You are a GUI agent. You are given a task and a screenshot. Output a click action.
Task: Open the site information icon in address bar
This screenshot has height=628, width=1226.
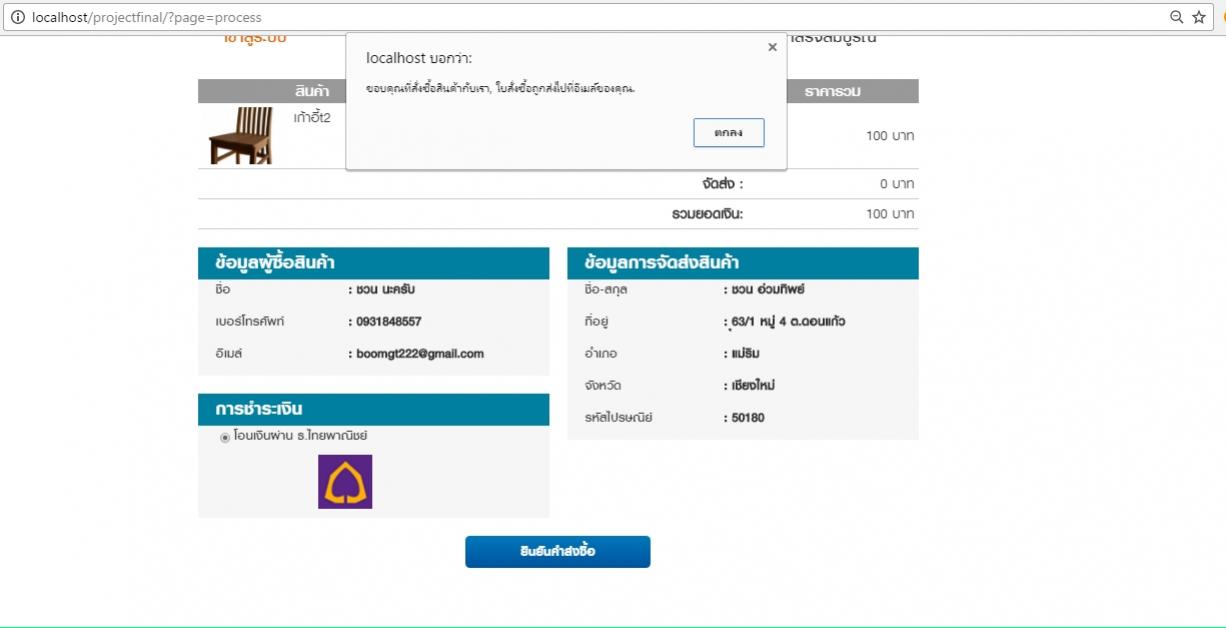(18, 17)
